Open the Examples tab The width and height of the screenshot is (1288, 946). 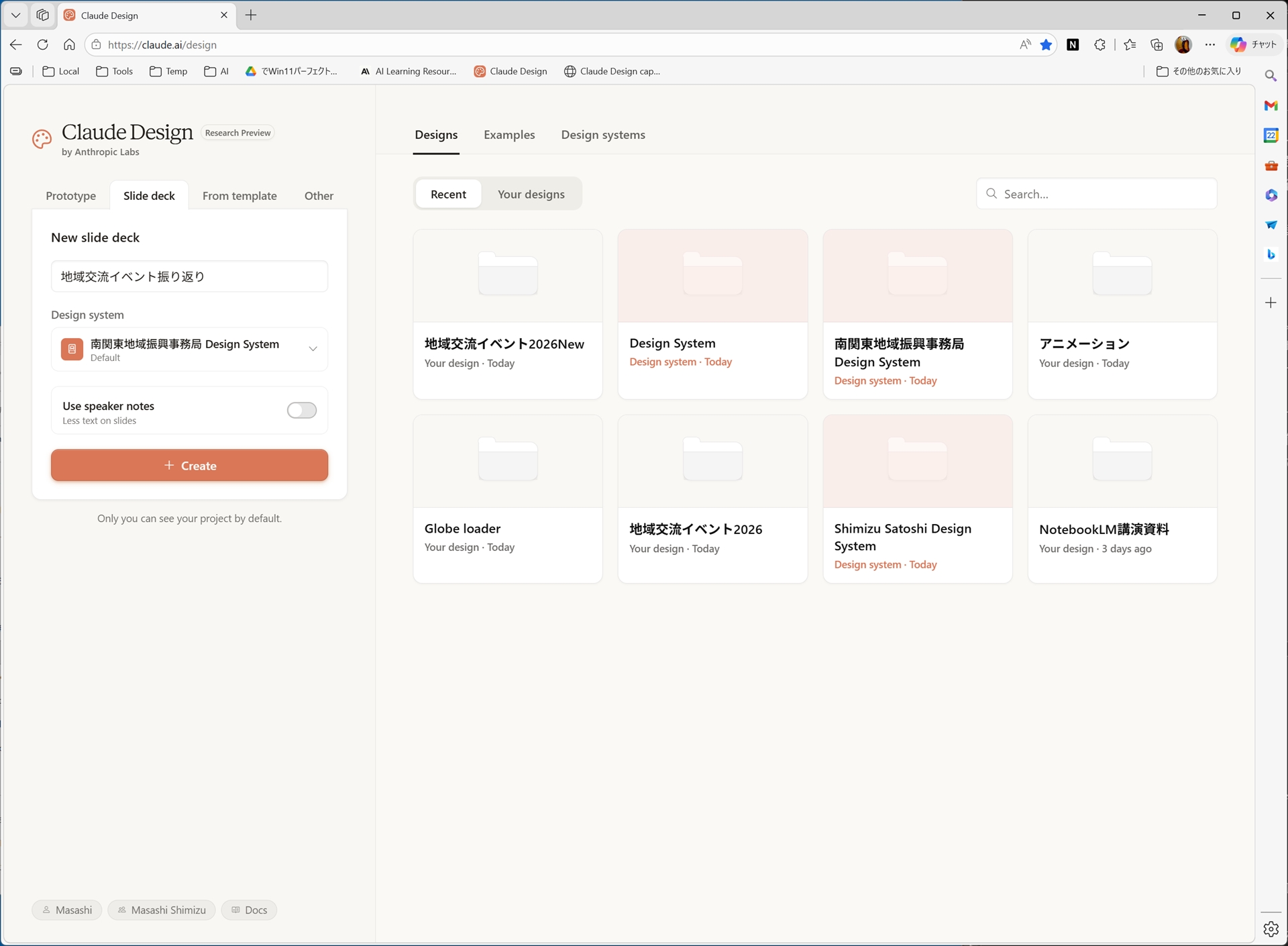coord(508,135)
